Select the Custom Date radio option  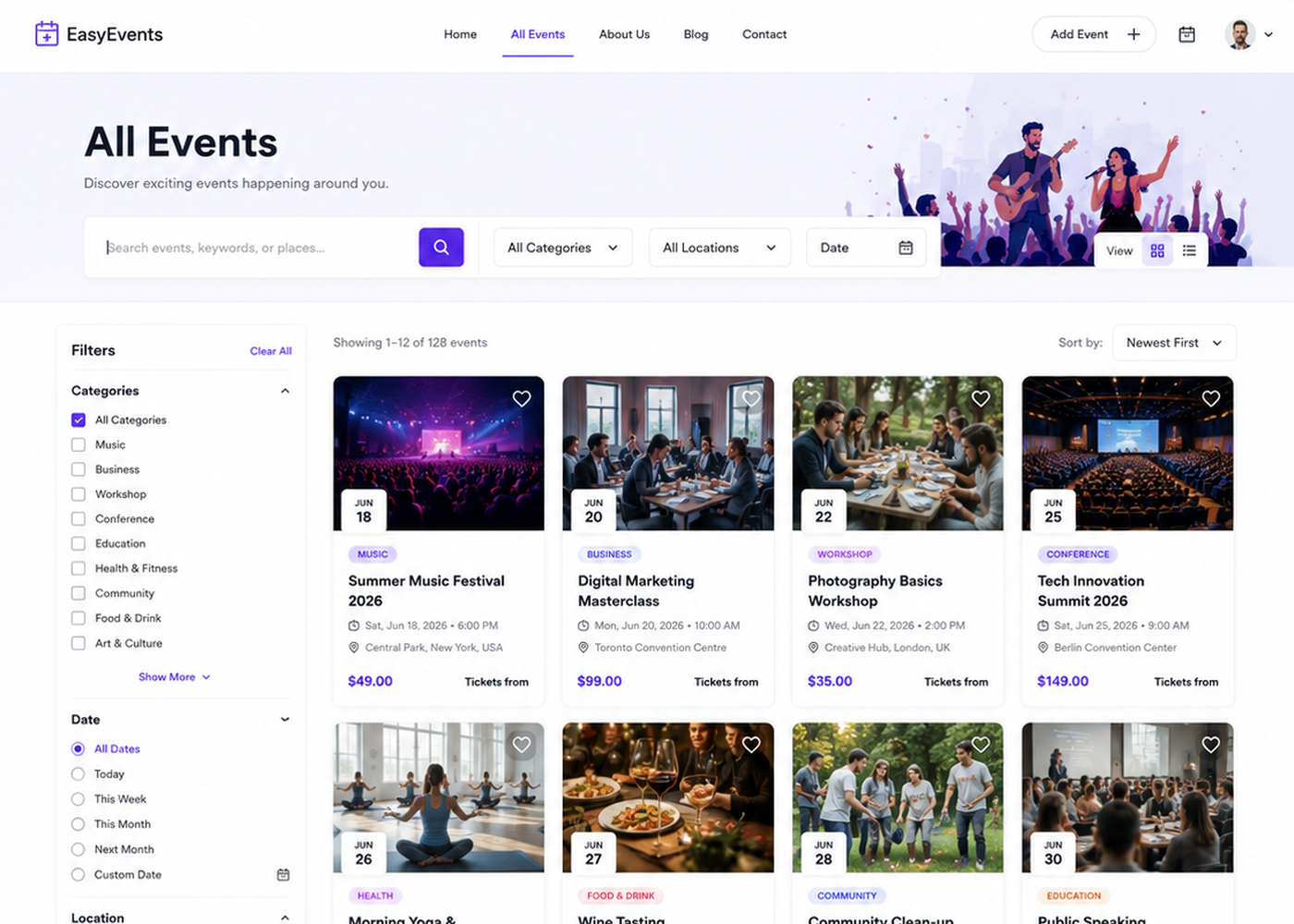pyautogui.click(x=78, y=874)
